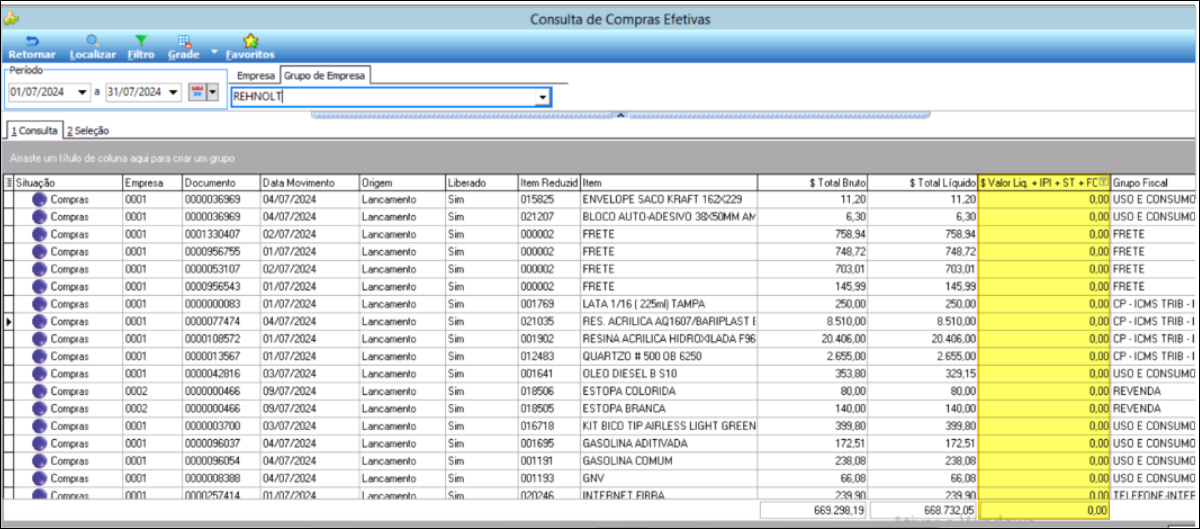Select item OLEO DIESEL B S10
Viewport: 1200px width, 529px height.
tap(668, 374)
